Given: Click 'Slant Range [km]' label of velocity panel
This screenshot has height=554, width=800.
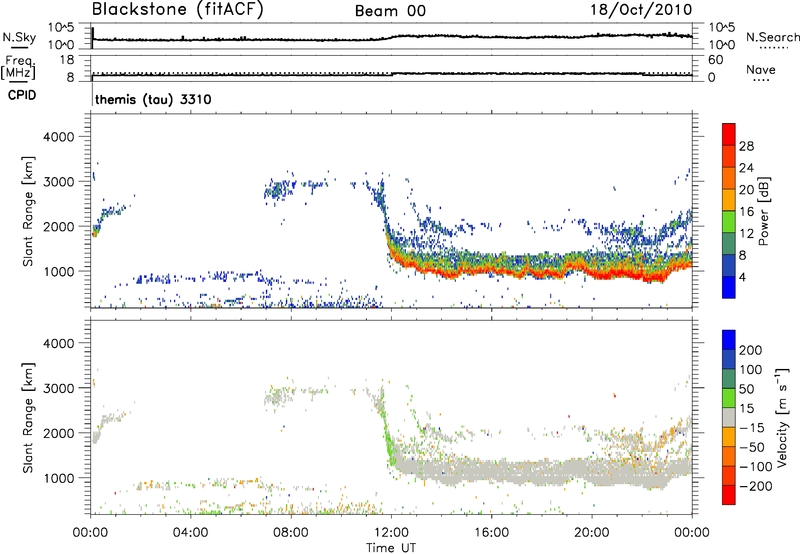Looking at the screenshot, I should (x=28, y=418).
